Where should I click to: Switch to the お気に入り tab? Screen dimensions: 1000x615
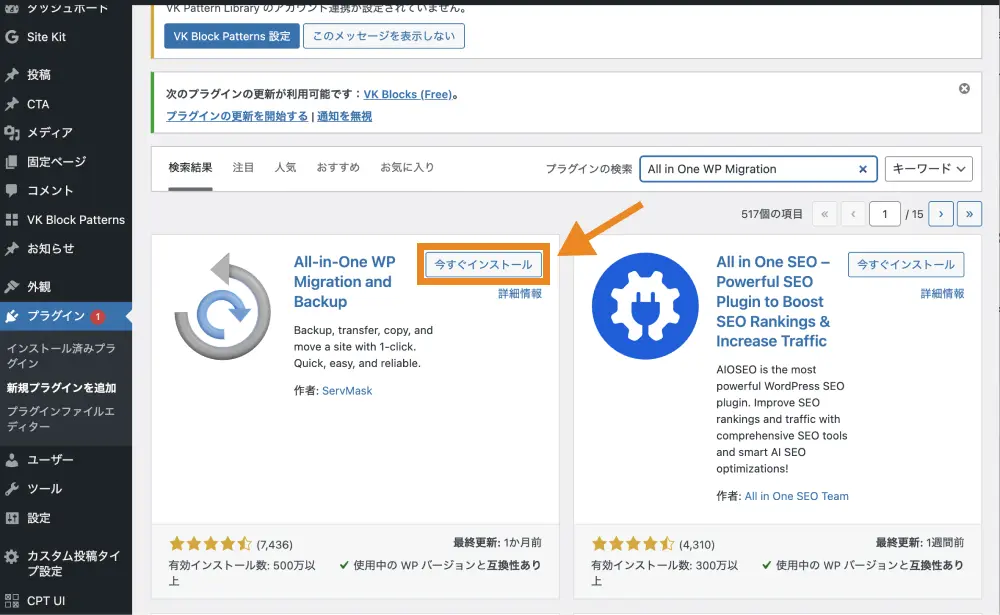pos(407,167)
